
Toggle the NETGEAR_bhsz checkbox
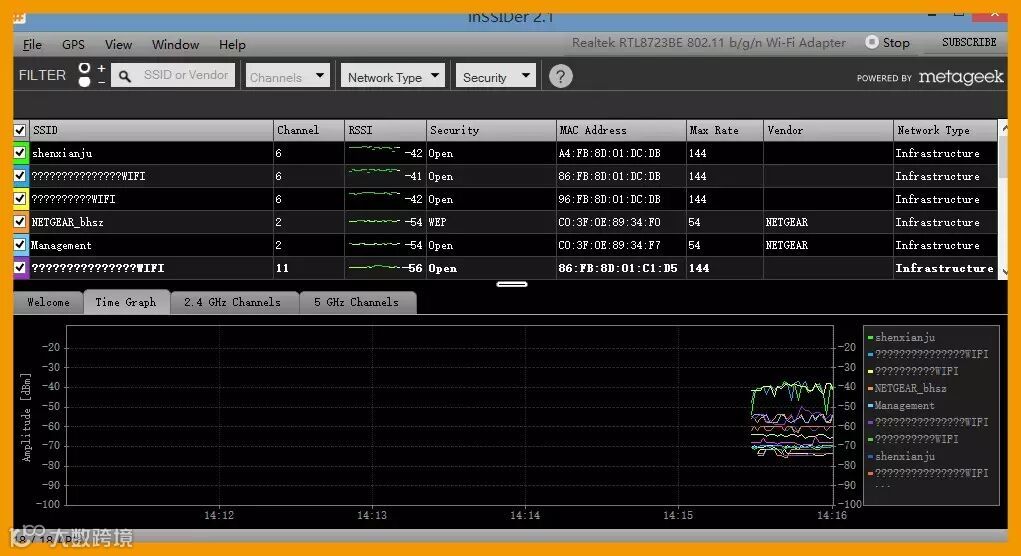click(20, 222)
